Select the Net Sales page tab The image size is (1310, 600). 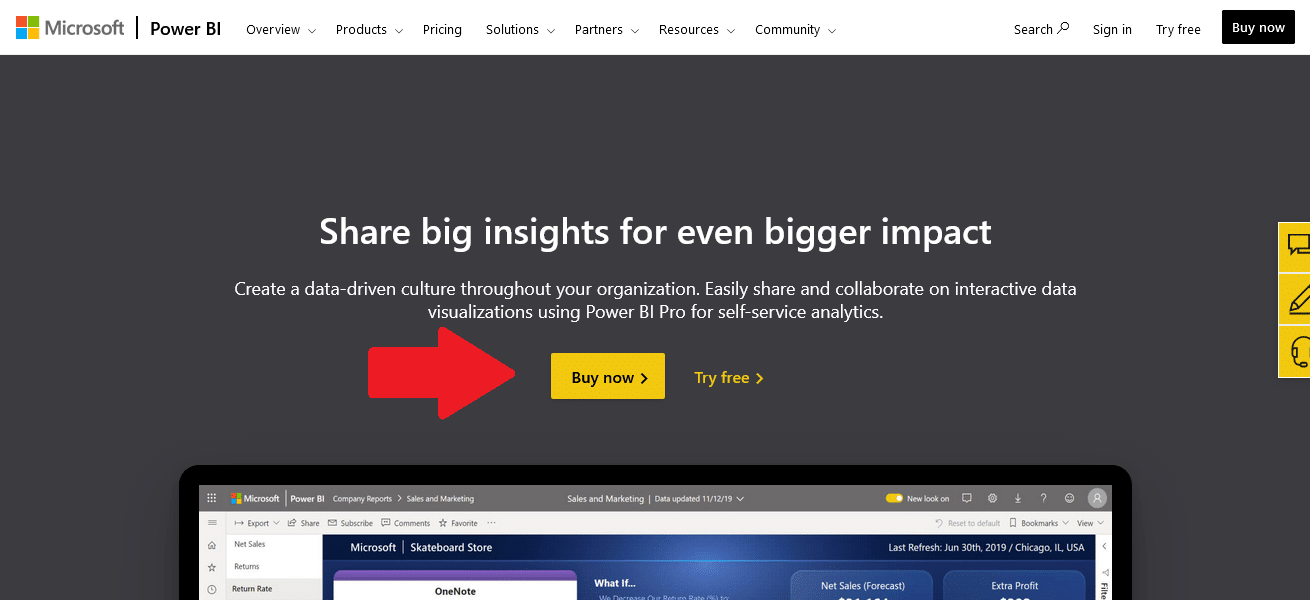tap(274, 545)
